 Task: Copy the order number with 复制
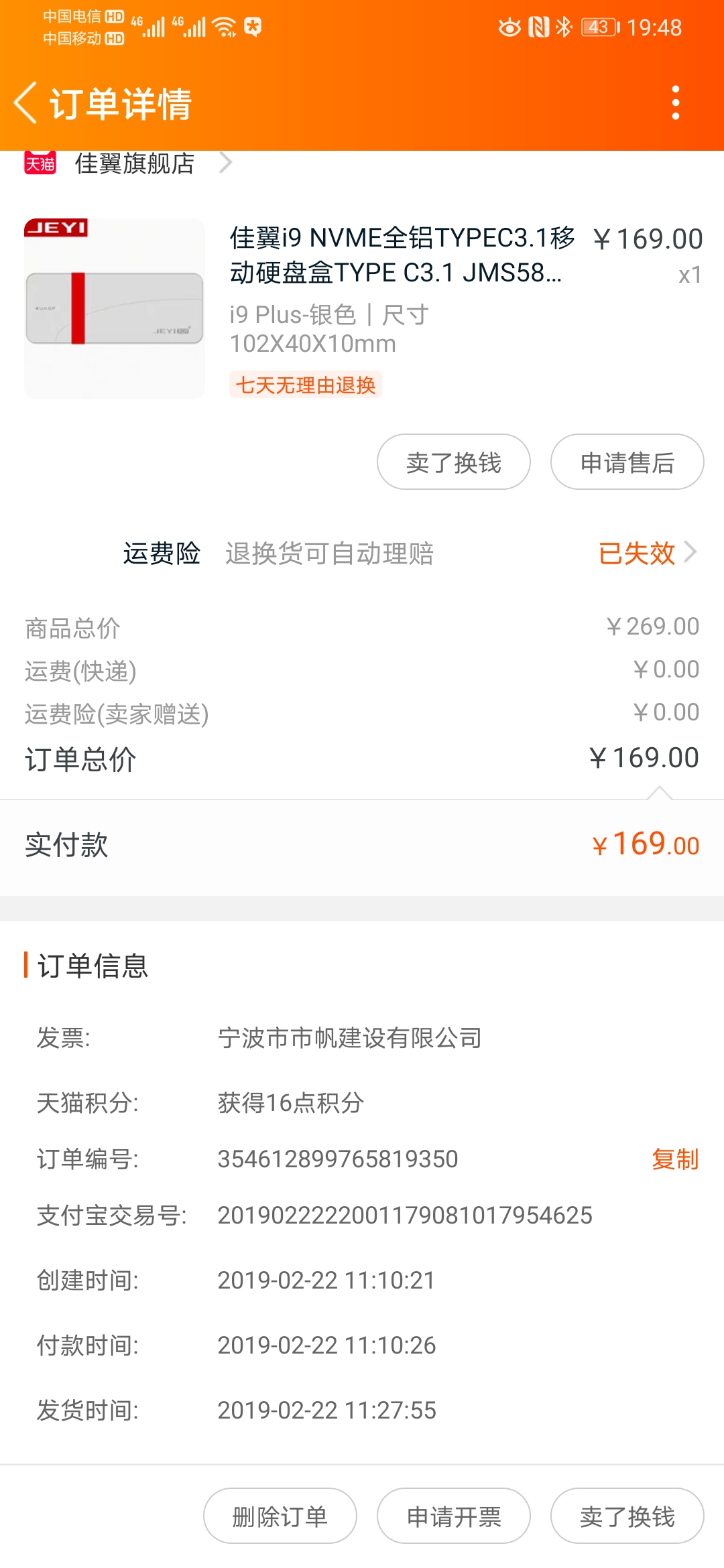click(x=675, y=1159)
